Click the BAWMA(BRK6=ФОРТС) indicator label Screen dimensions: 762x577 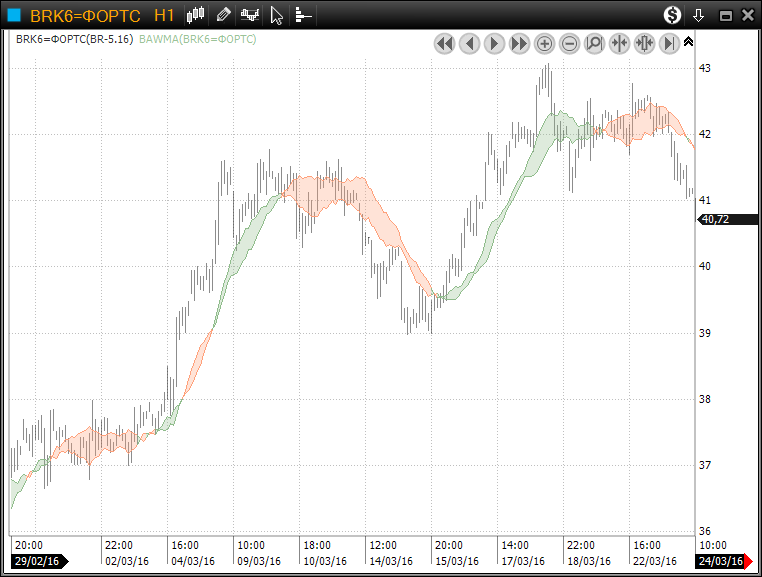(198, 39)
